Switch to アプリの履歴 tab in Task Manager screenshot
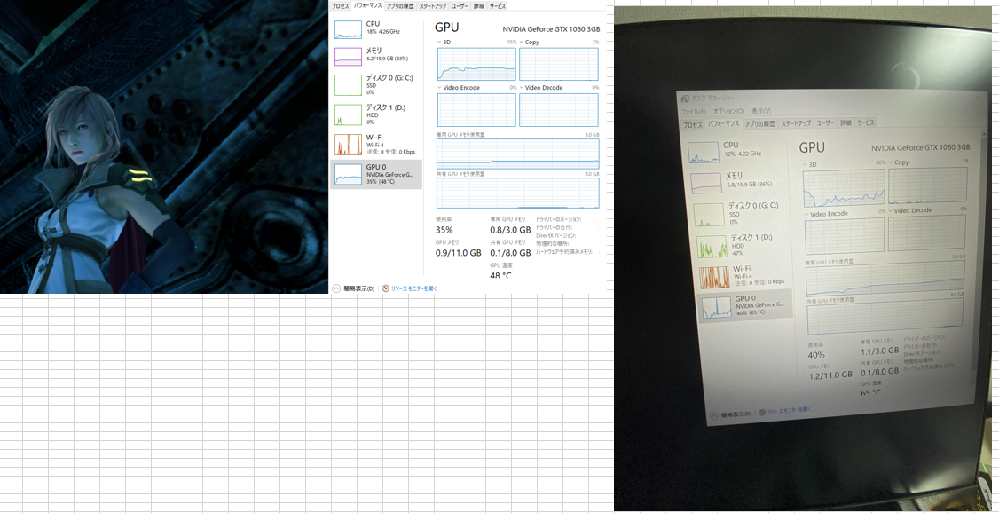Image resolution: width=999 pixels, height=513 pixels. click(x=400, y=6)
